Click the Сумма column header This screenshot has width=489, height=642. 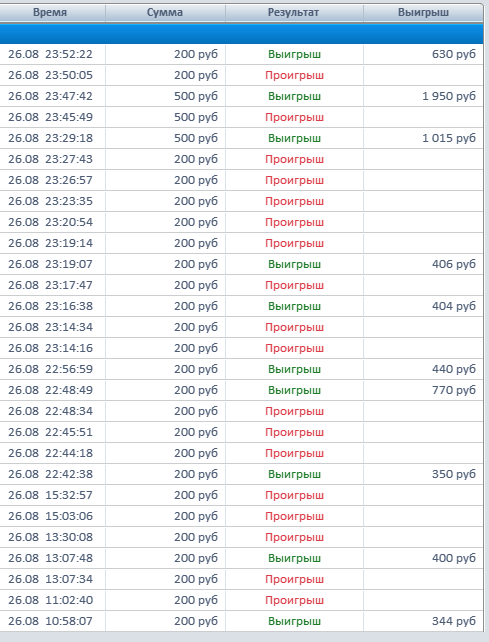165,13
